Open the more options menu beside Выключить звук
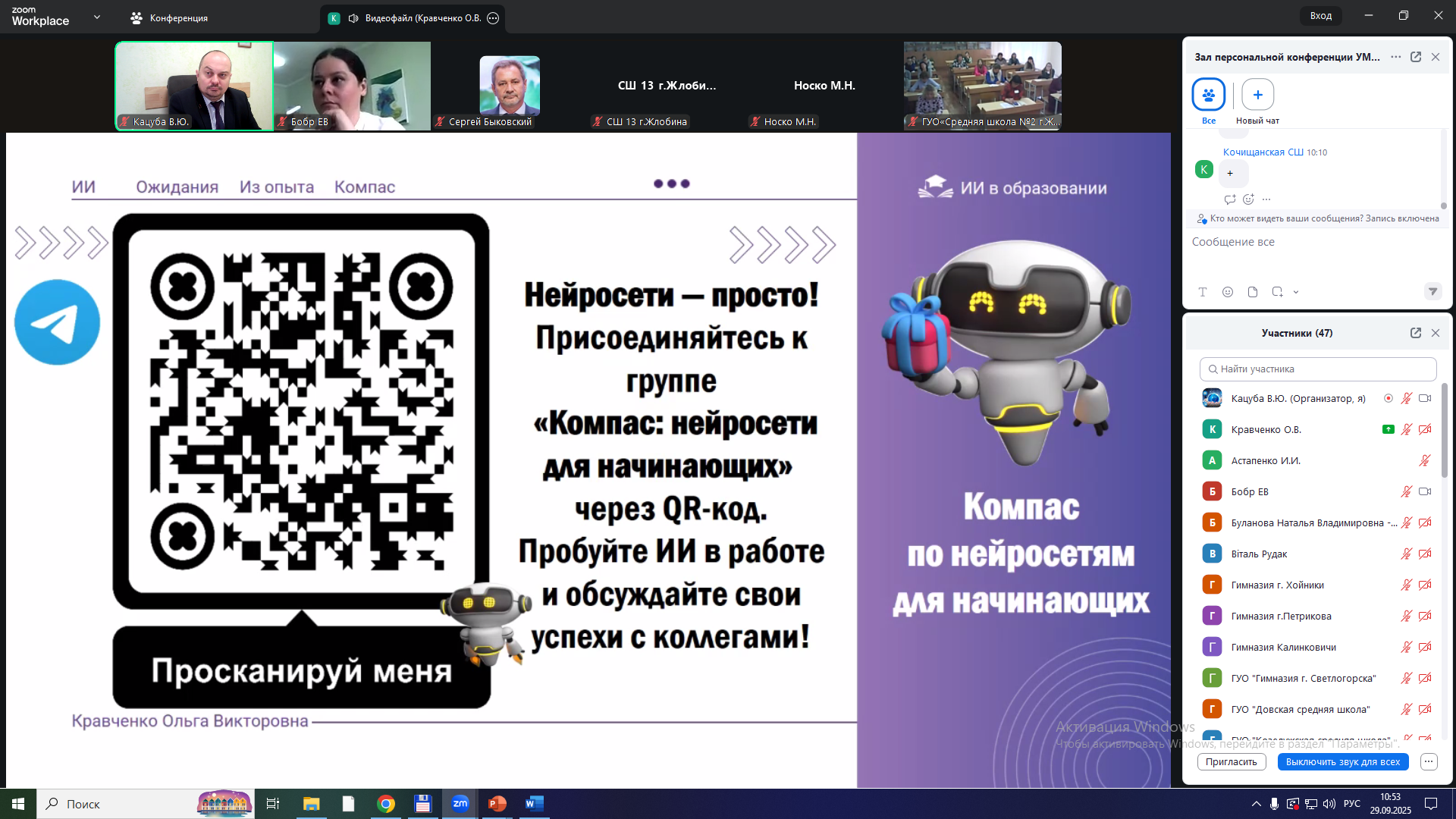This screenshot has width=1456, height=819. [x=1429, y=761]
